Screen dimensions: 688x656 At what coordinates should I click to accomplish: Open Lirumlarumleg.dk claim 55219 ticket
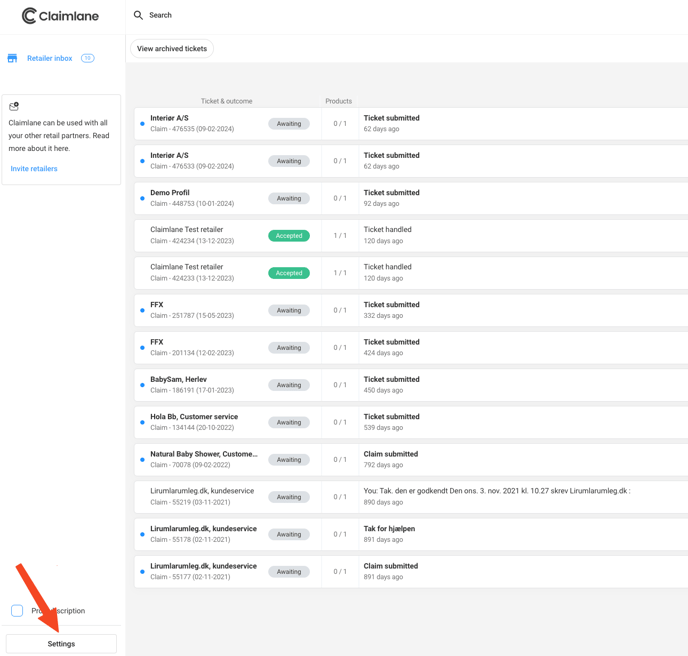click(x=411, y=497)
